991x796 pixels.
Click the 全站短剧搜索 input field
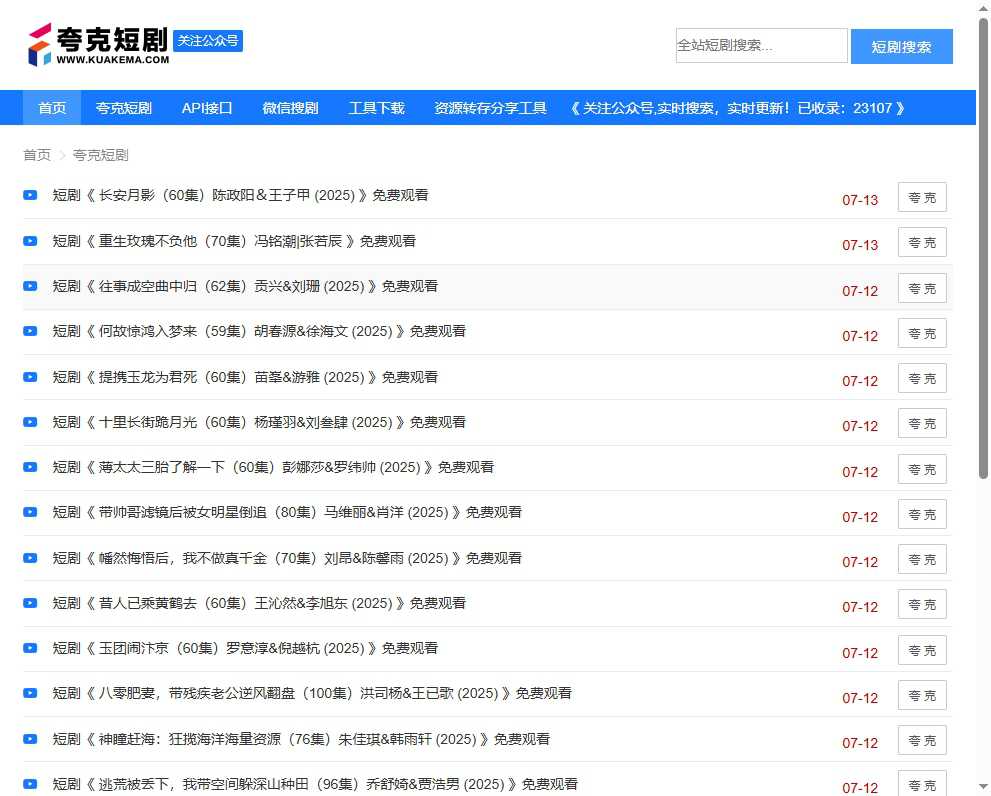tap(761, 45)
